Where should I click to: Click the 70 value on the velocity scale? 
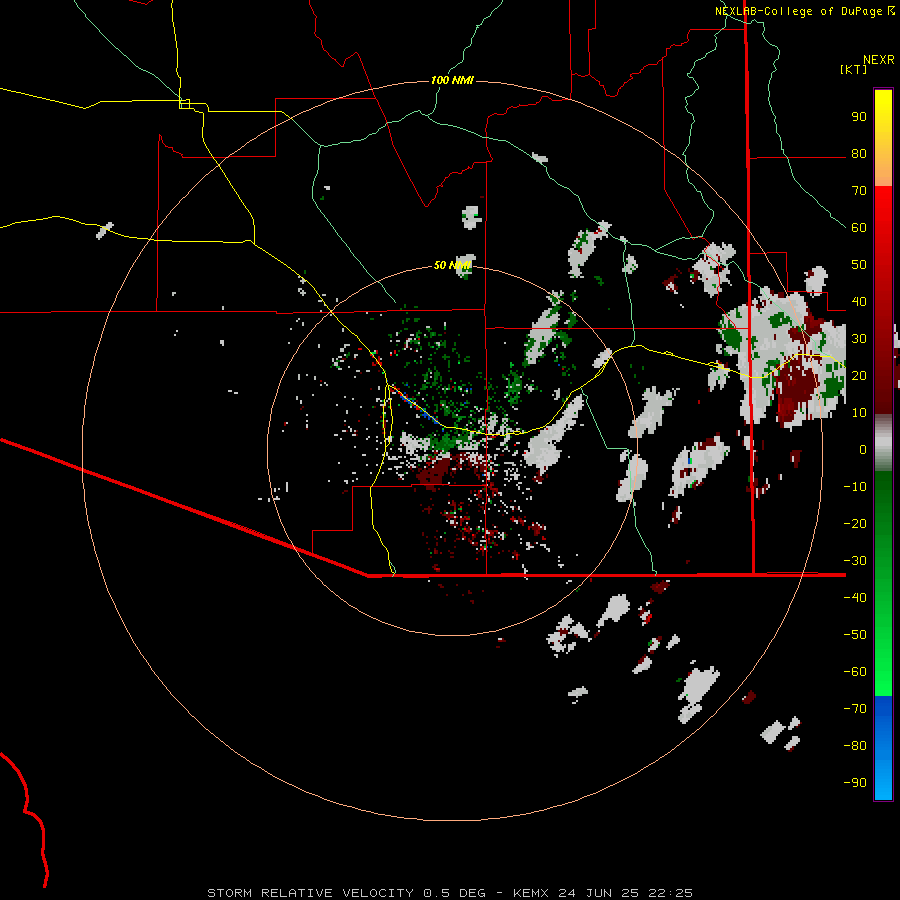(x=859, y=191)
